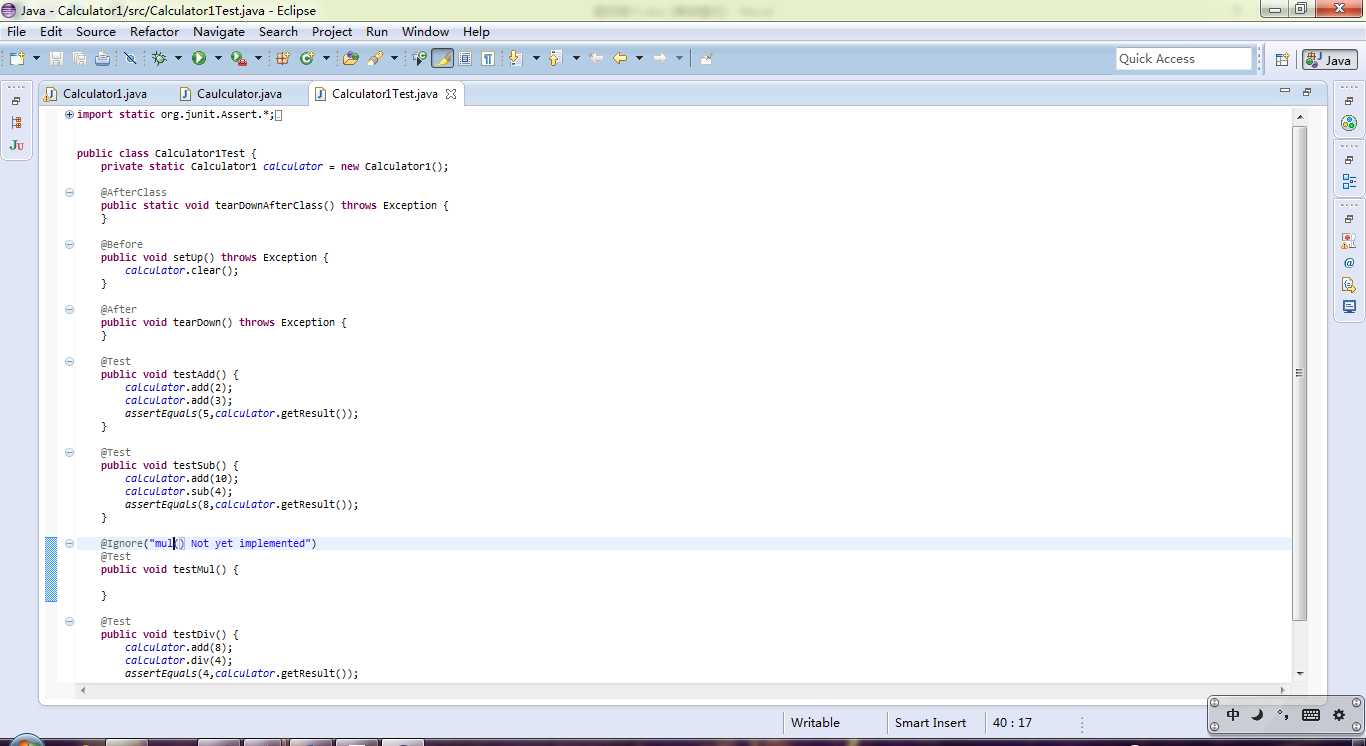
Task: Open the Project menu
Action: [x=332, y=32]
